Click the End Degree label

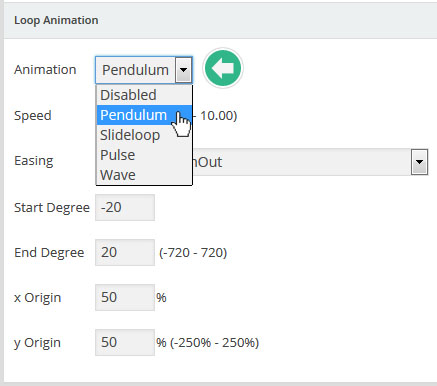[49, 253]
